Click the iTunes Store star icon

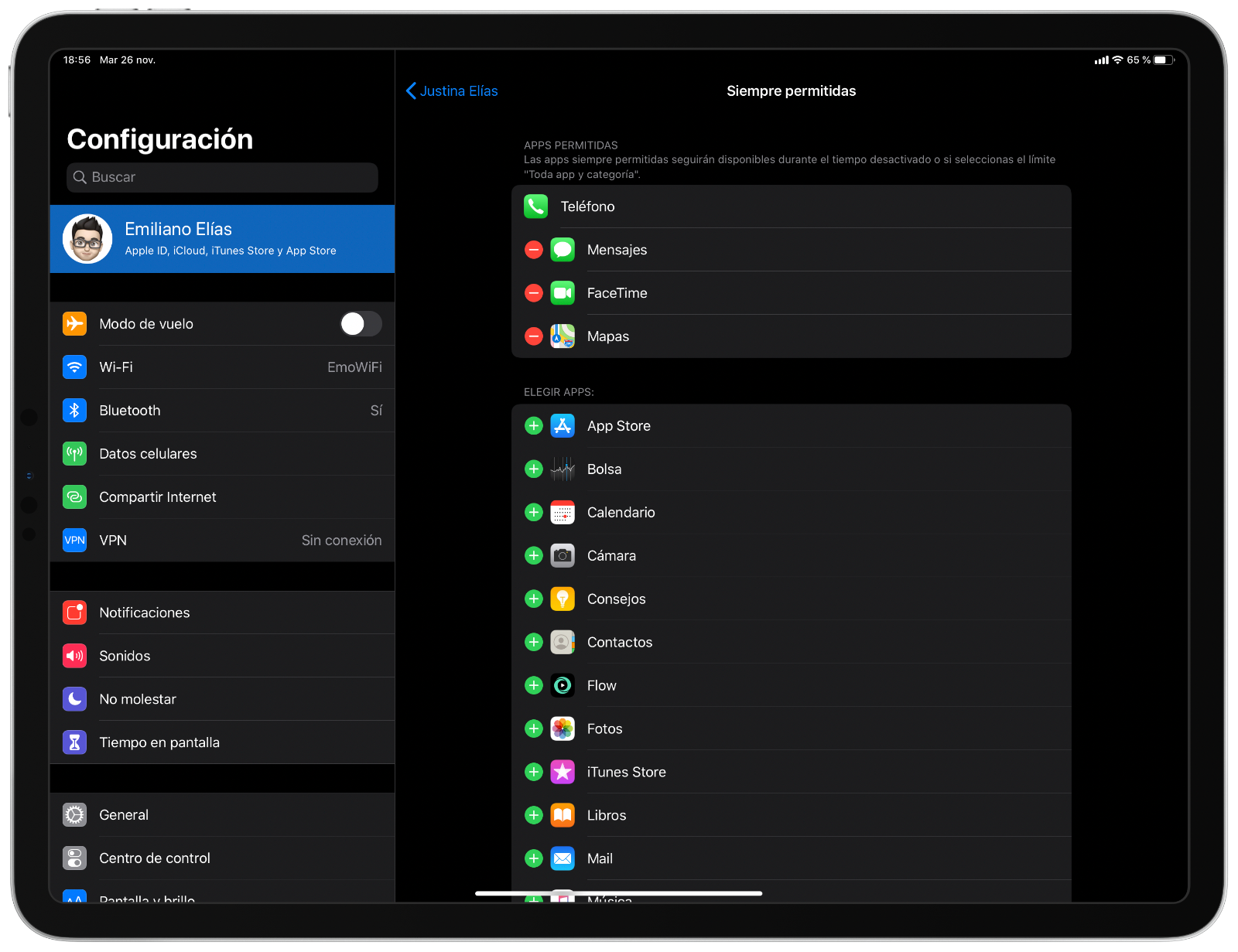coord(563,773)
